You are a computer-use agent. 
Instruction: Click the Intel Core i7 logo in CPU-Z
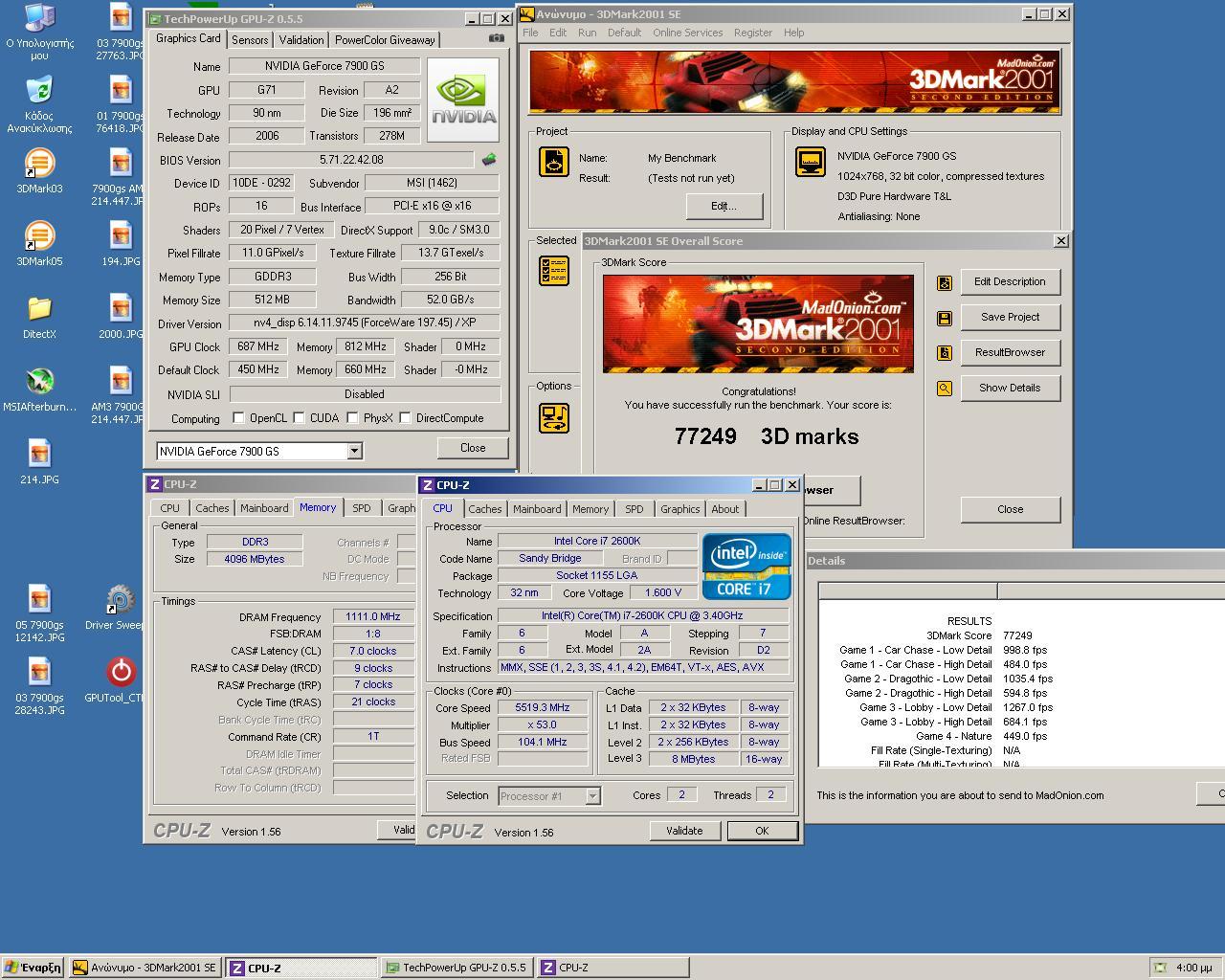click(x=746, y=567)
